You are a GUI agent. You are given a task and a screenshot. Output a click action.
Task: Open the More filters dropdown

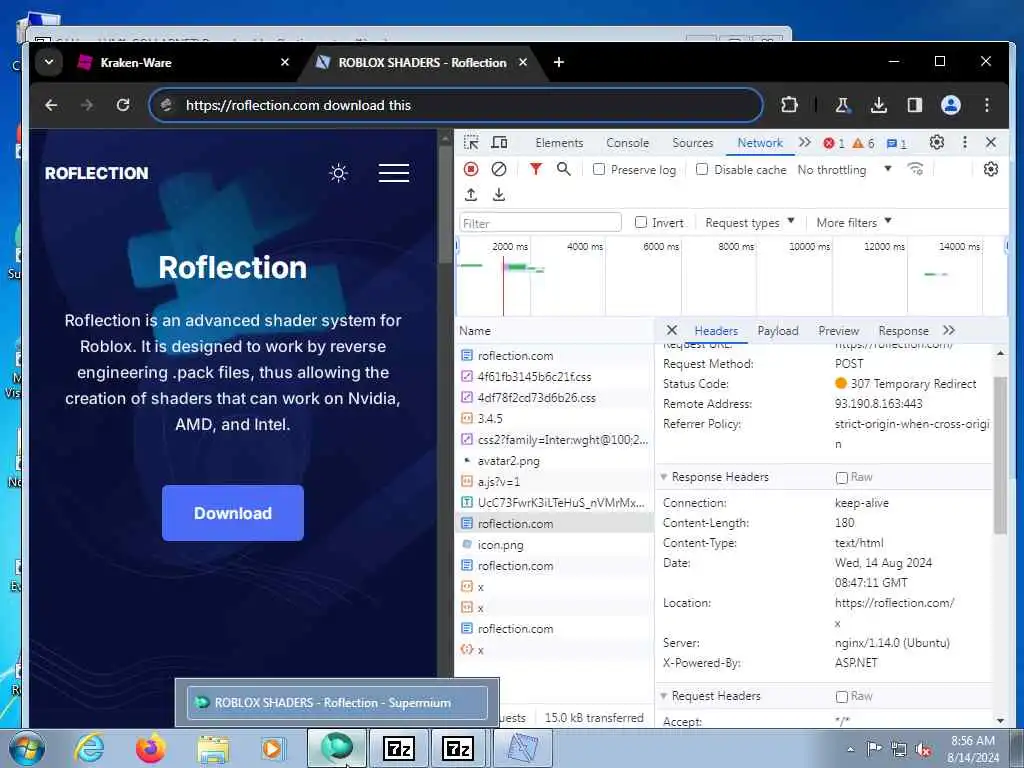pyautogui.click(x=854, y=223)
